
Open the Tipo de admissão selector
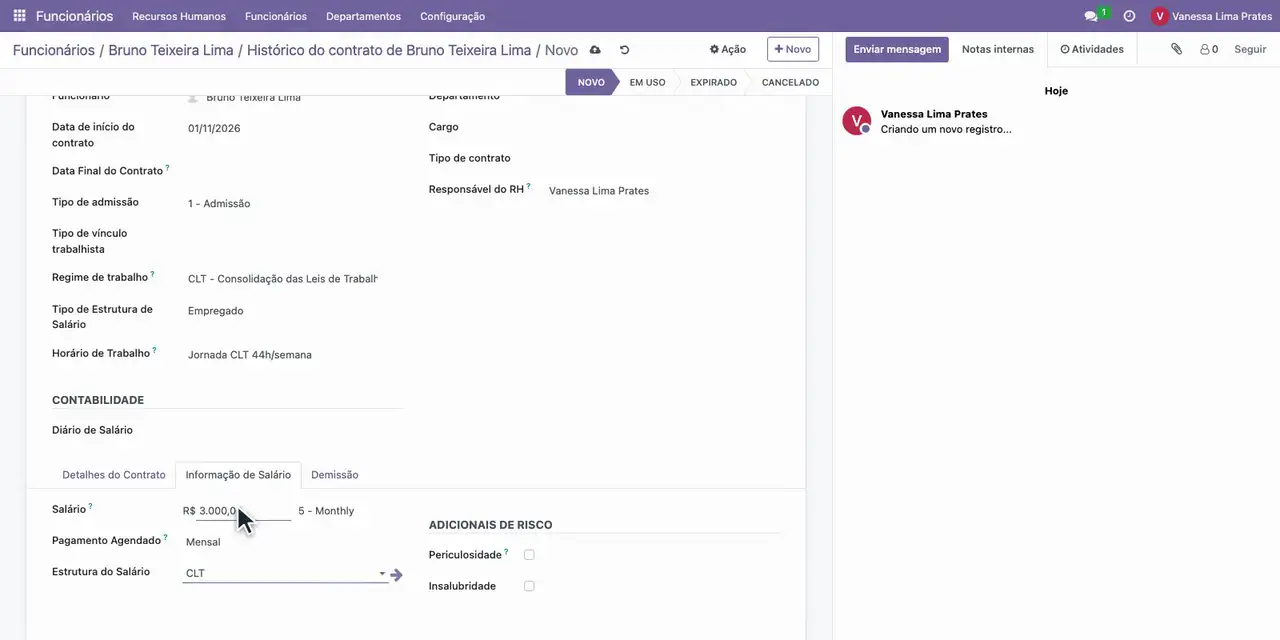(283, 203)
